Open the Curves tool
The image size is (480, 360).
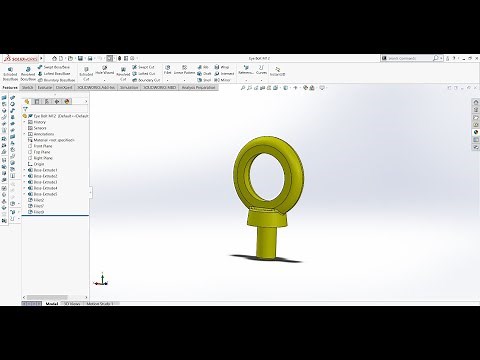261,70
